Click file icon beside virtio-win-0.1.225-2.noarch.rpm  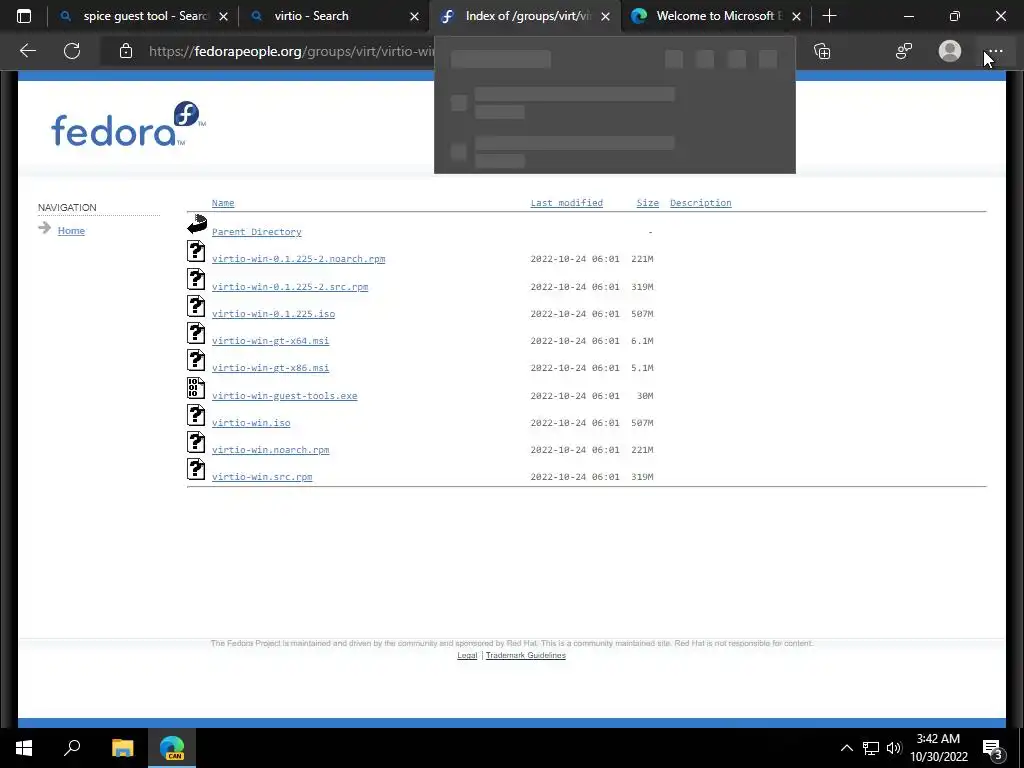pyautogui.click(x=196, y=251)
